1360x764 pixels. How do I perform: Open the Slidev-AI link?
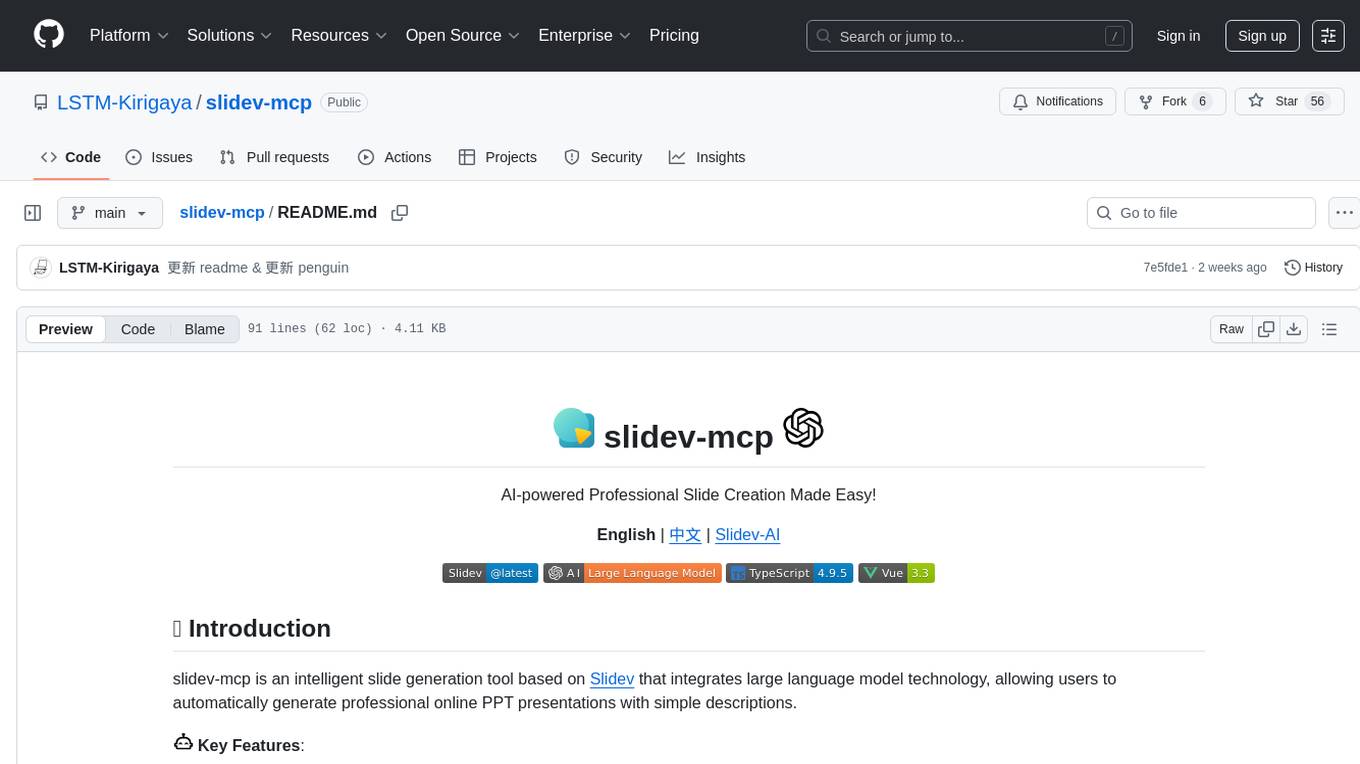747,535
